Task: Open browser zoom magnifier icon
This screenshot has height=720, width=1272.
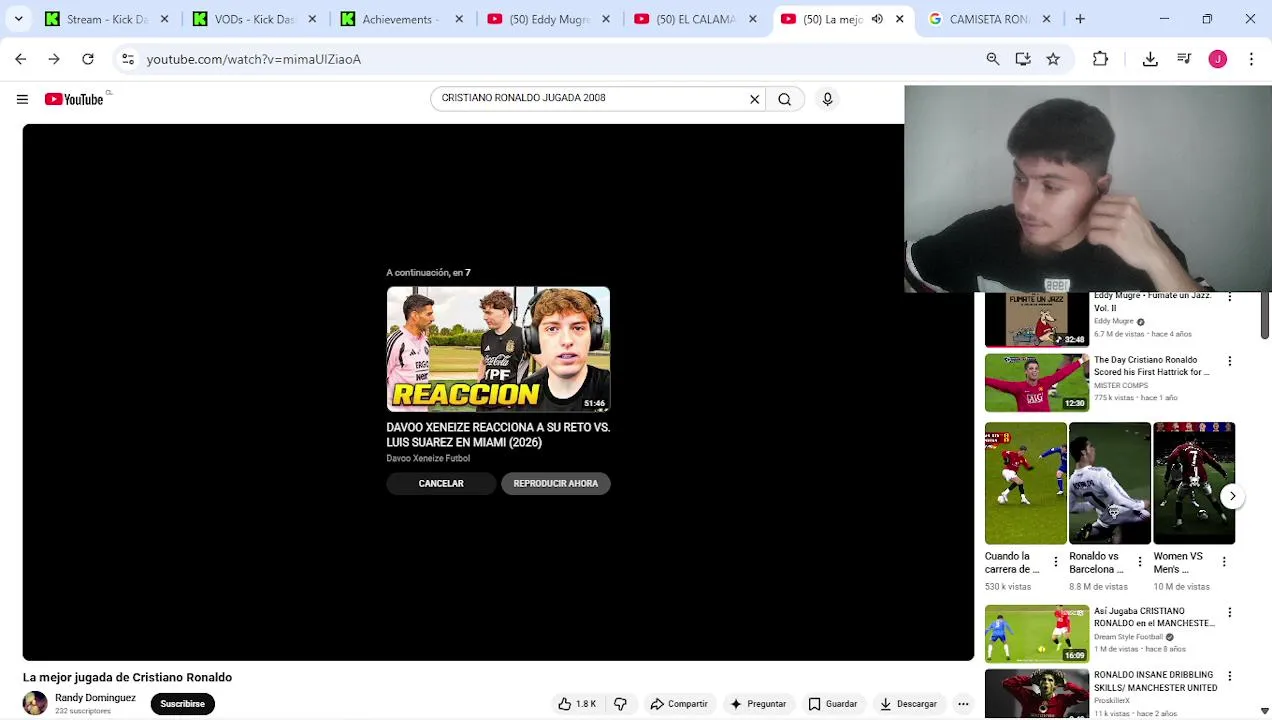Action: click(993, 59)
